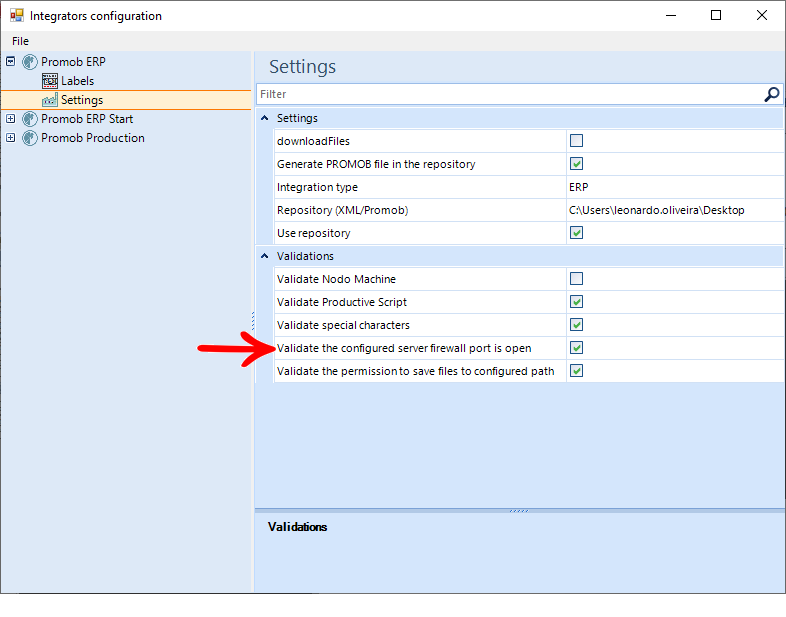Click the horizontal splitter grip above description
This screenshot has width=786, height=617.
(x=519, y=511)
